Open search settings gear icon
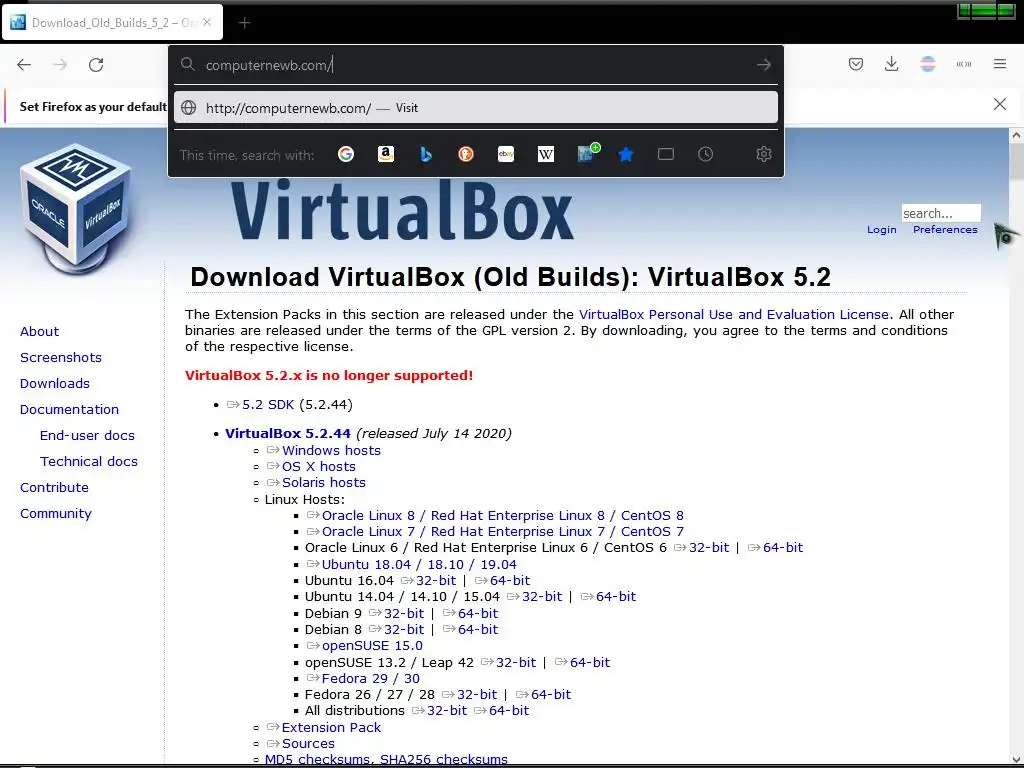 (x=763, y=154)
